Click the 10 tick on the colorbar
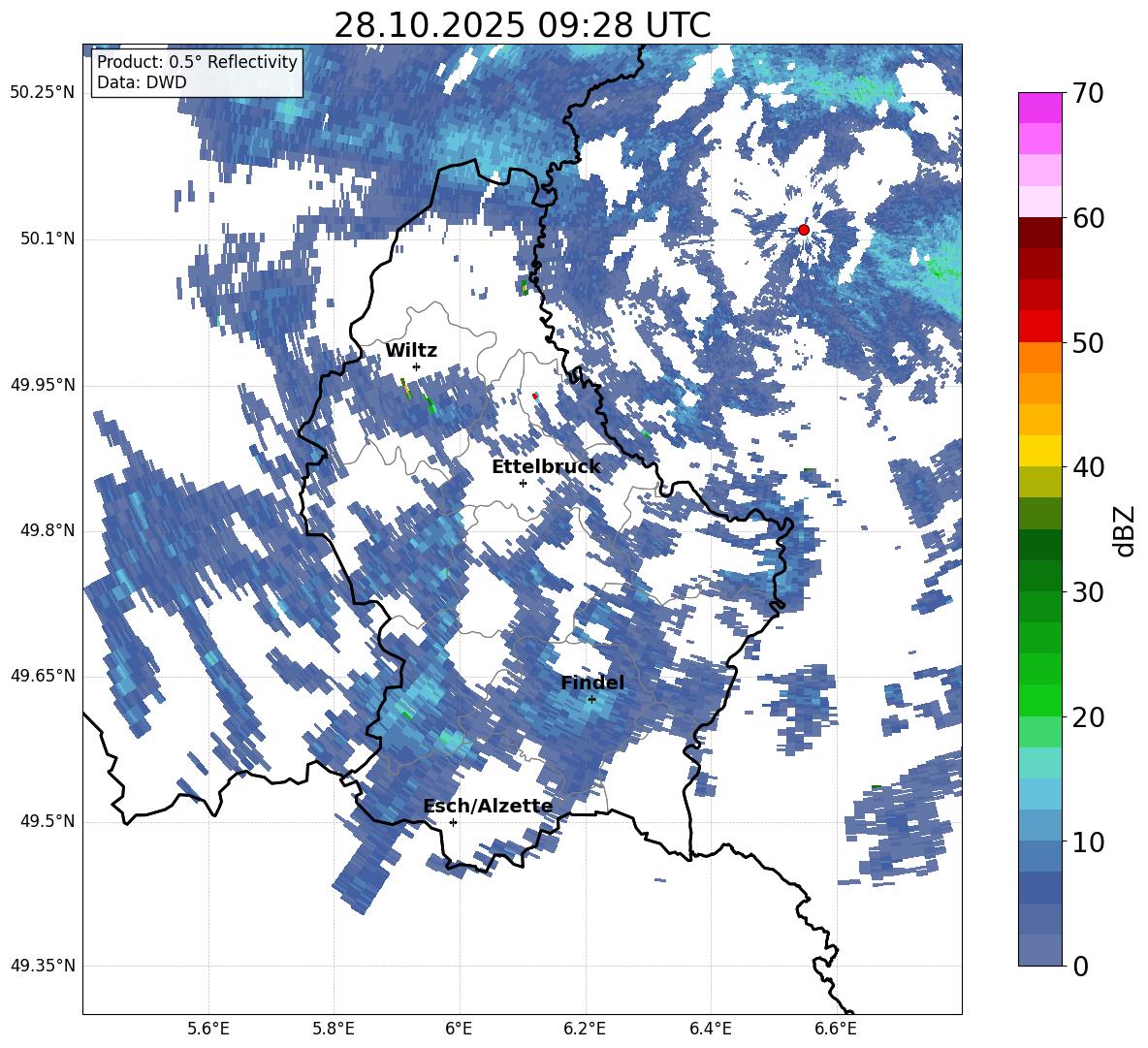The image size is (1148, 1048). coord(1088,842)
